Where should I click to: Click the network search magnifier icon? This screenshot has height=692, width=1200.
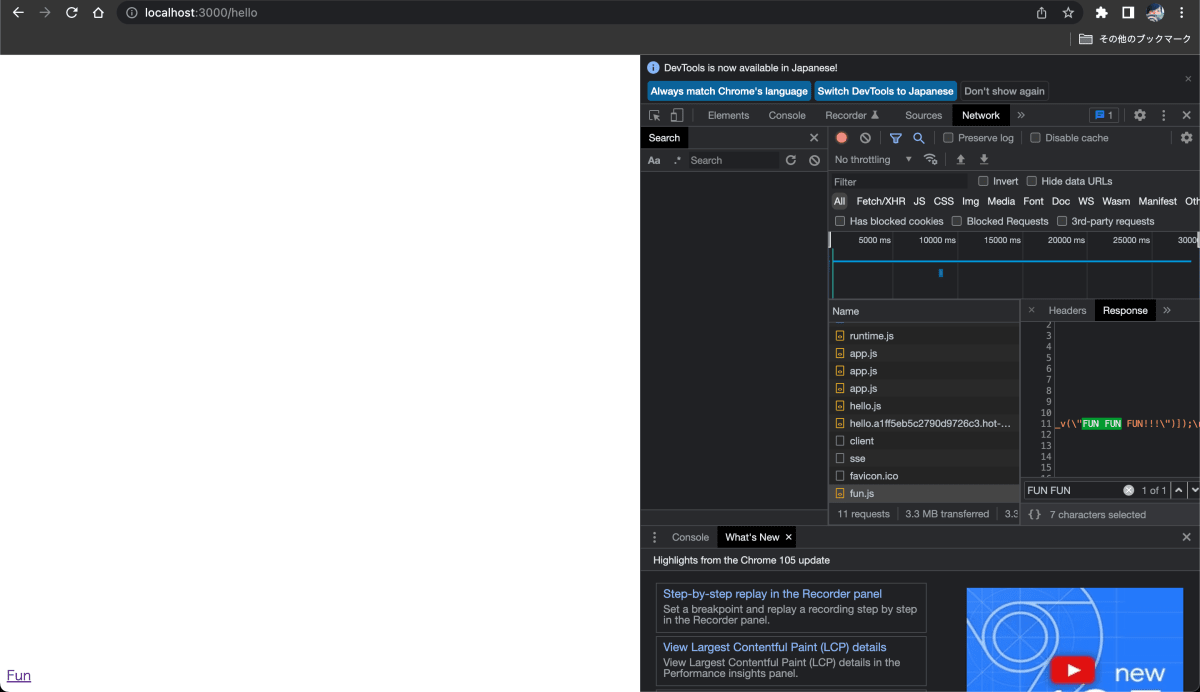[x=918, y=138]
